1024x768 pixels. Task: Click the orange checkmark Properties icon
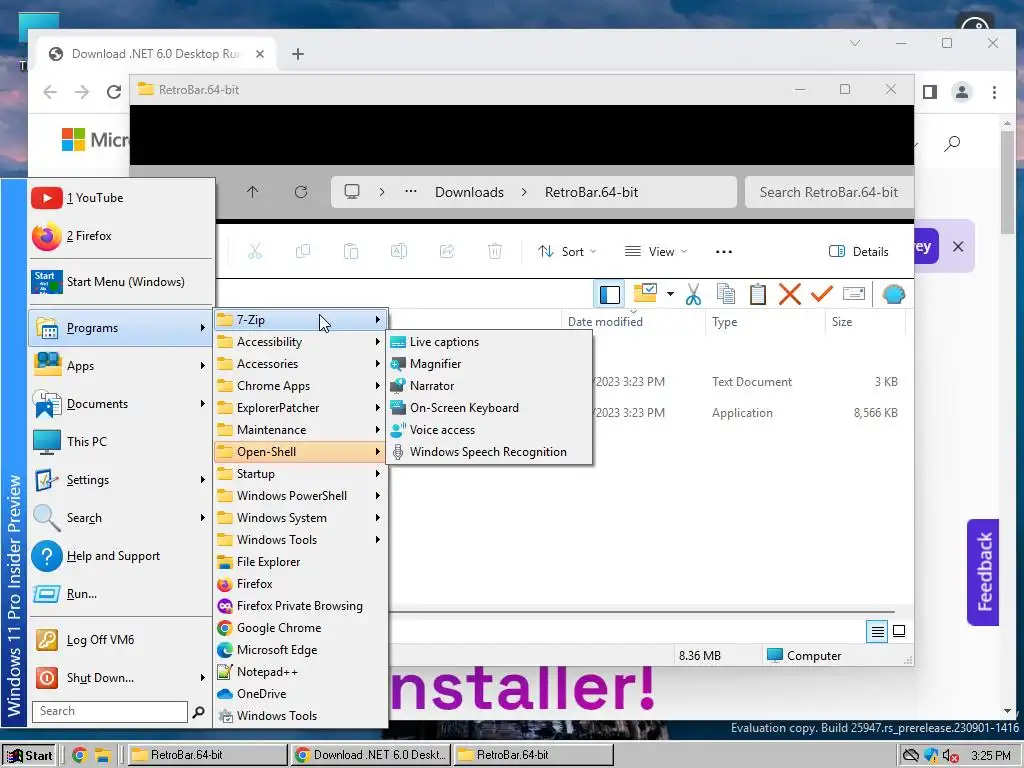822,295
